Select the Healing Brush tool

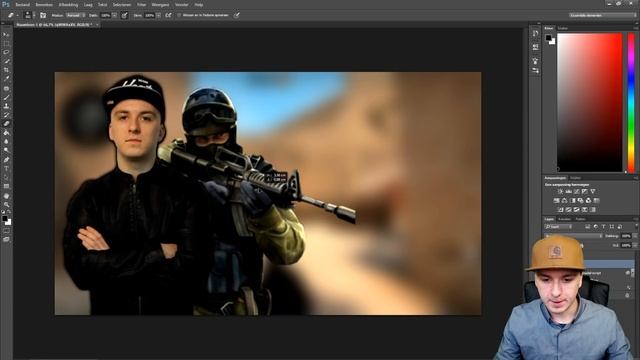point(6,88)
